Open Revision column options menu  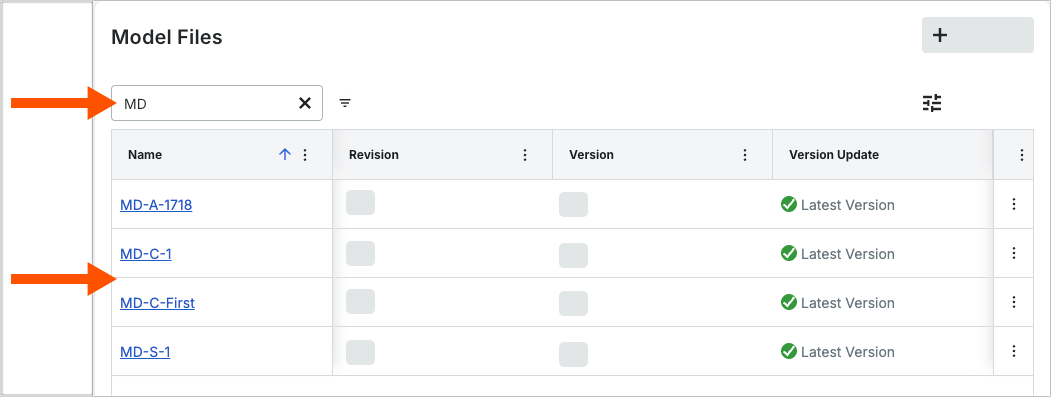(x=525, y=155)
